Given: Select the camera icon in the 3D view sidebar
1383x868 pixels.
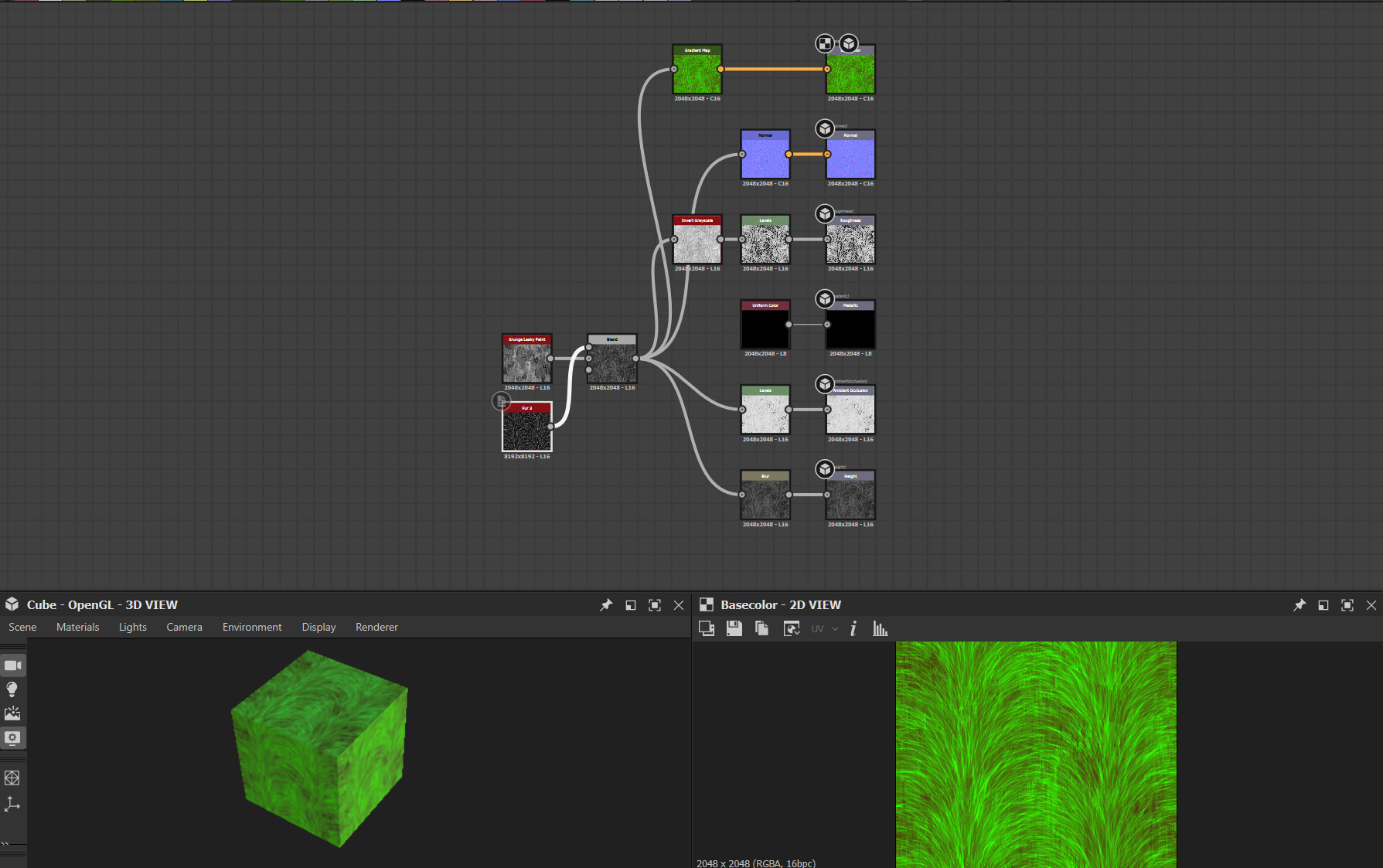Looking at the screenshot, I should pos(12,665).
